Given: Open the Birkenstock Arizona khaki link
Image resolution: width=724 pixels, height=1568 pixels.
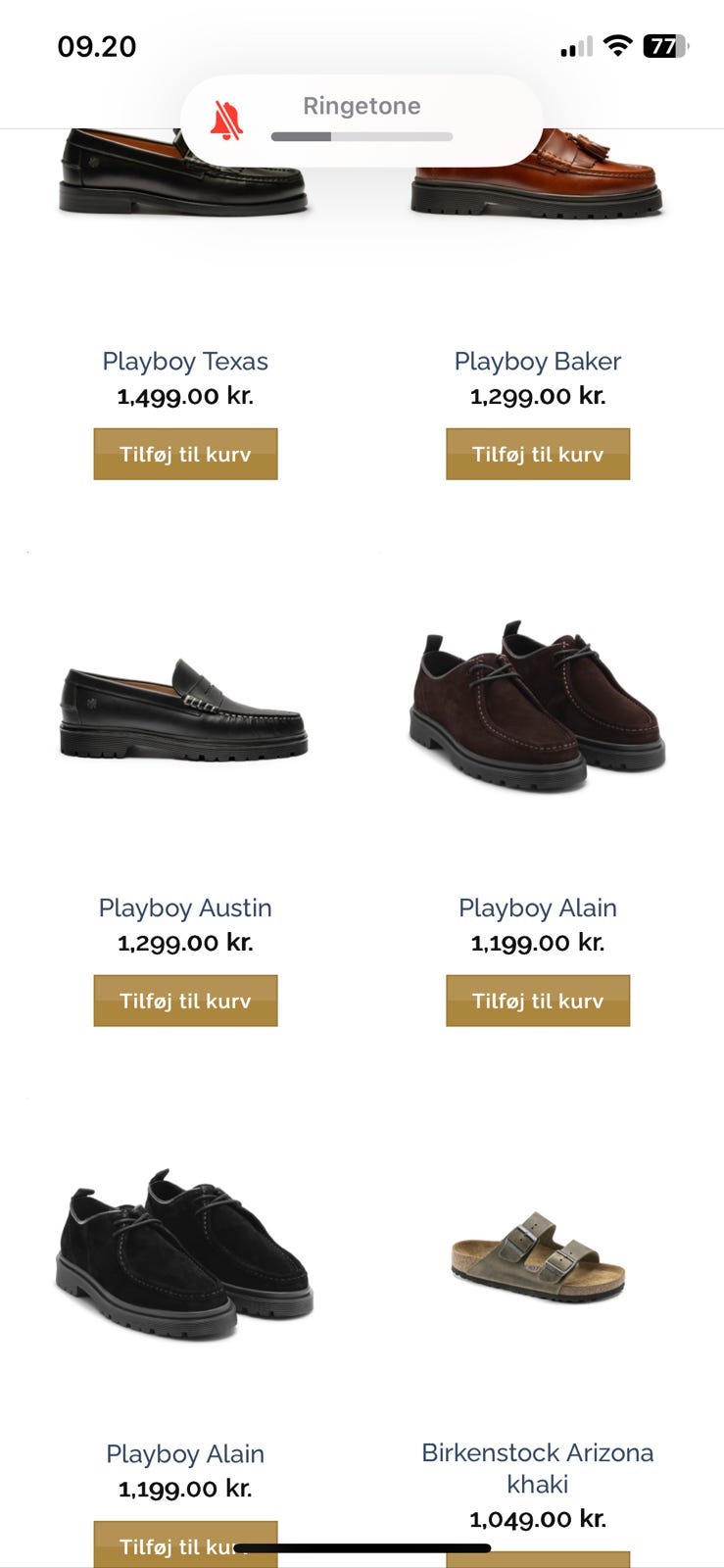Looking at the screenshot, I should pyautogui.click(x=538, y=1467).
